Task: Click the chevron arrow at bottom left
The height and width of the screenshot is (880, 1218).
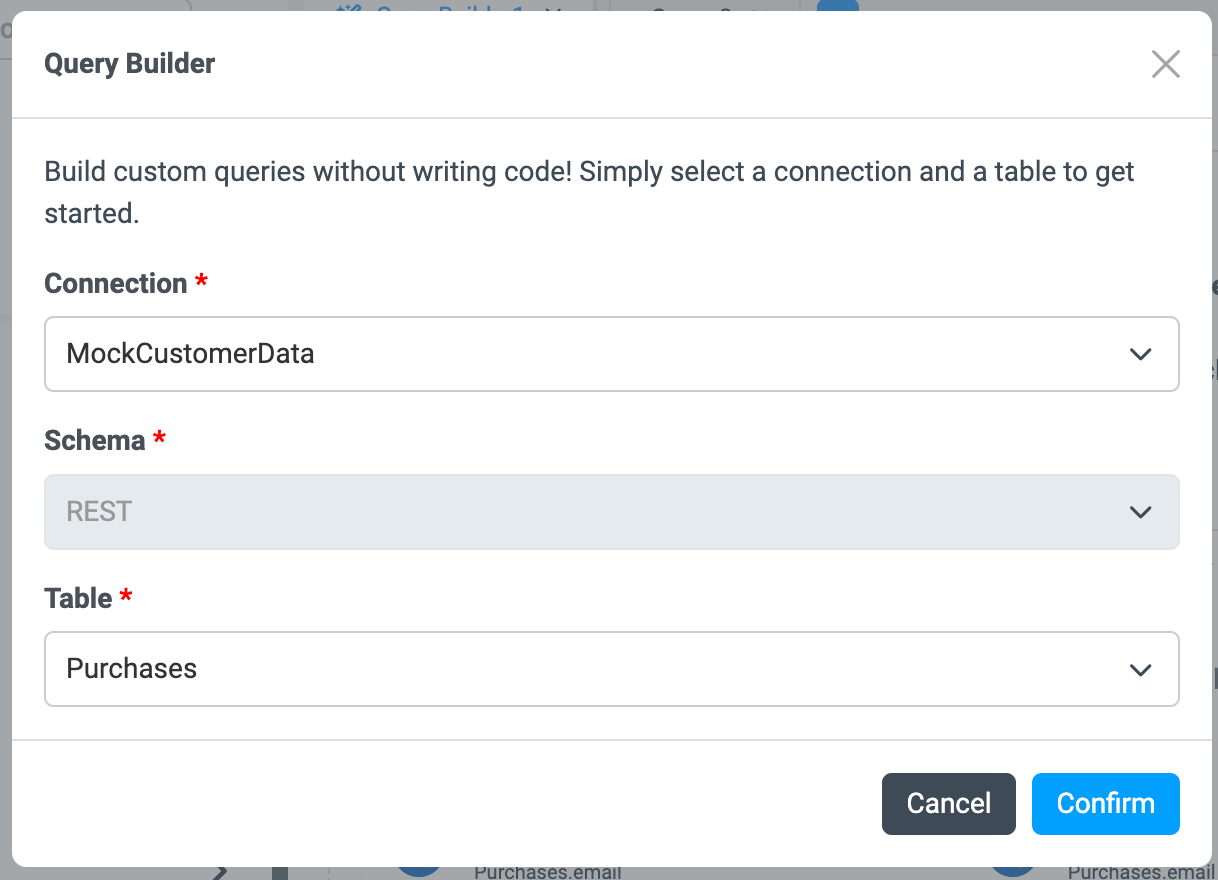Action: [x=219, y=868]
